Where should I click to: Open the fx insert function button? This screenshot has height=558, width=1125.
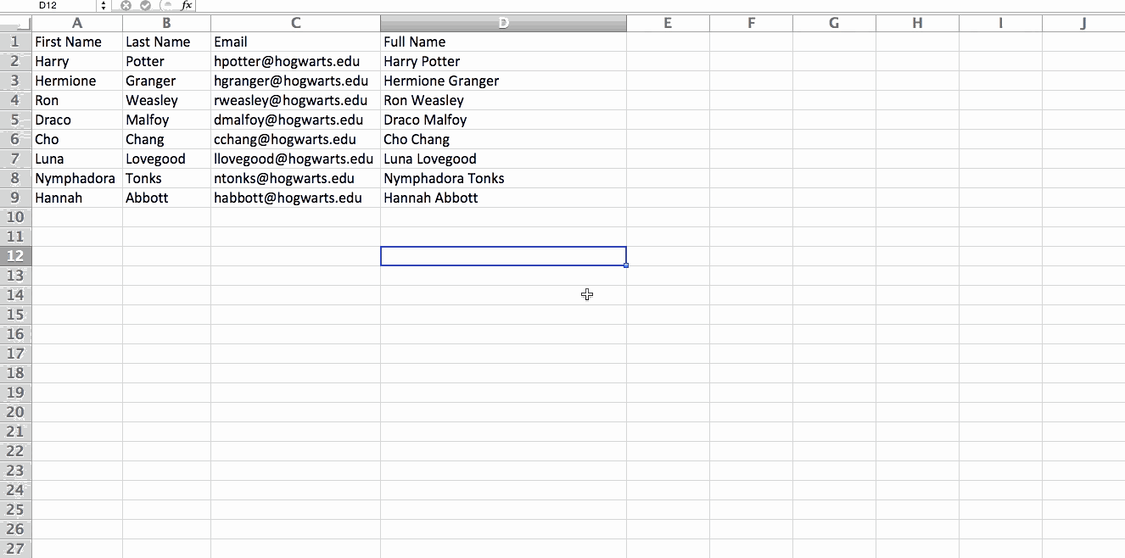point(186,5)
